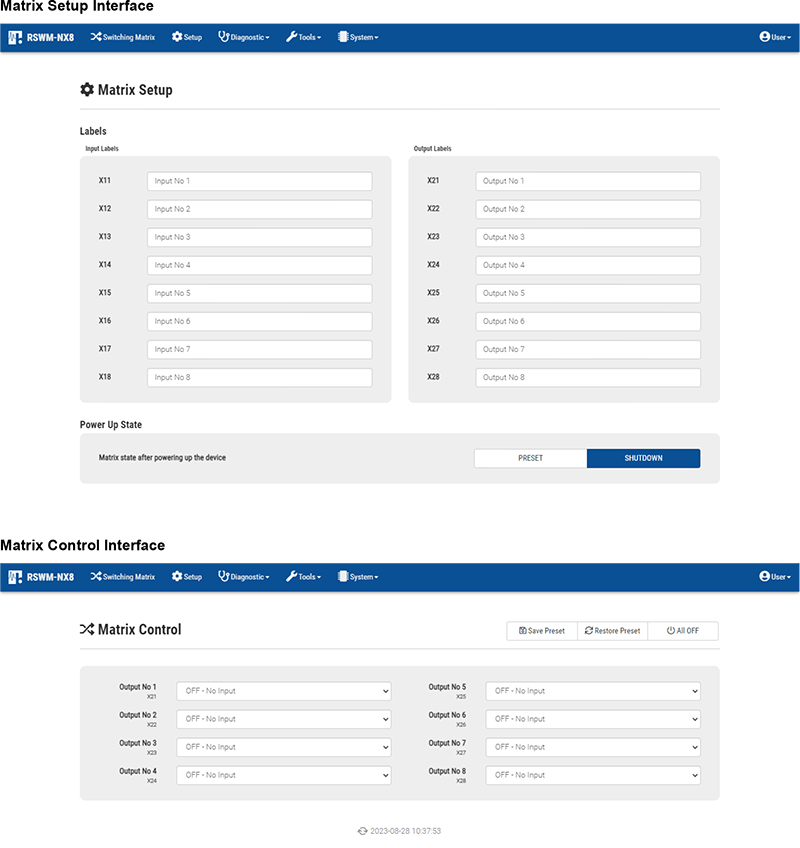This screenshot has height=848, width=800.
Task: Open the Output No 8 input dropdown
Action: pos(593,775)
